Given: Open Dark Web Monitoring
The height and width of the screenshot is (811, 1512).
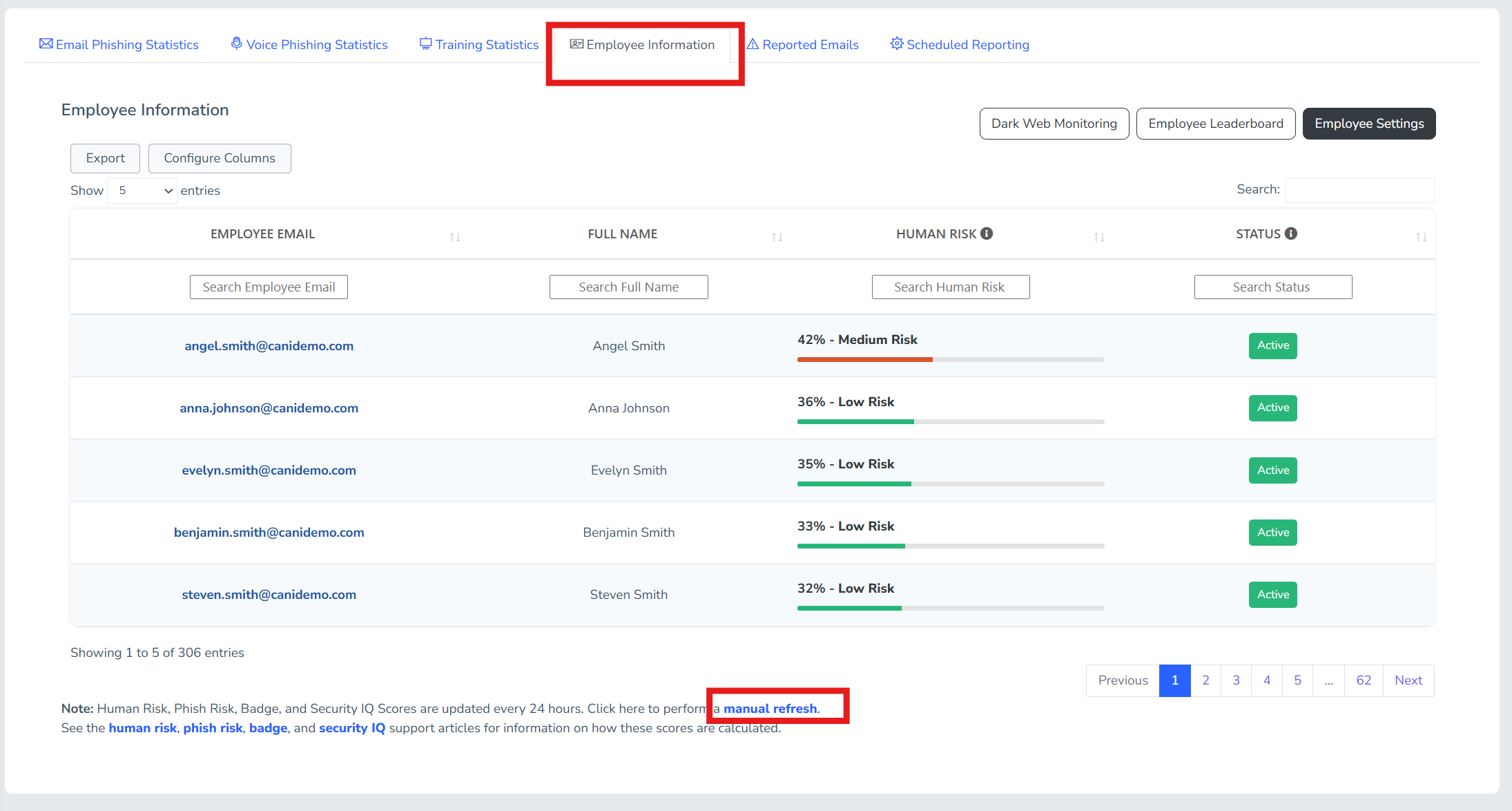Looking at the screenshot, I should [x=1054, y=124].
